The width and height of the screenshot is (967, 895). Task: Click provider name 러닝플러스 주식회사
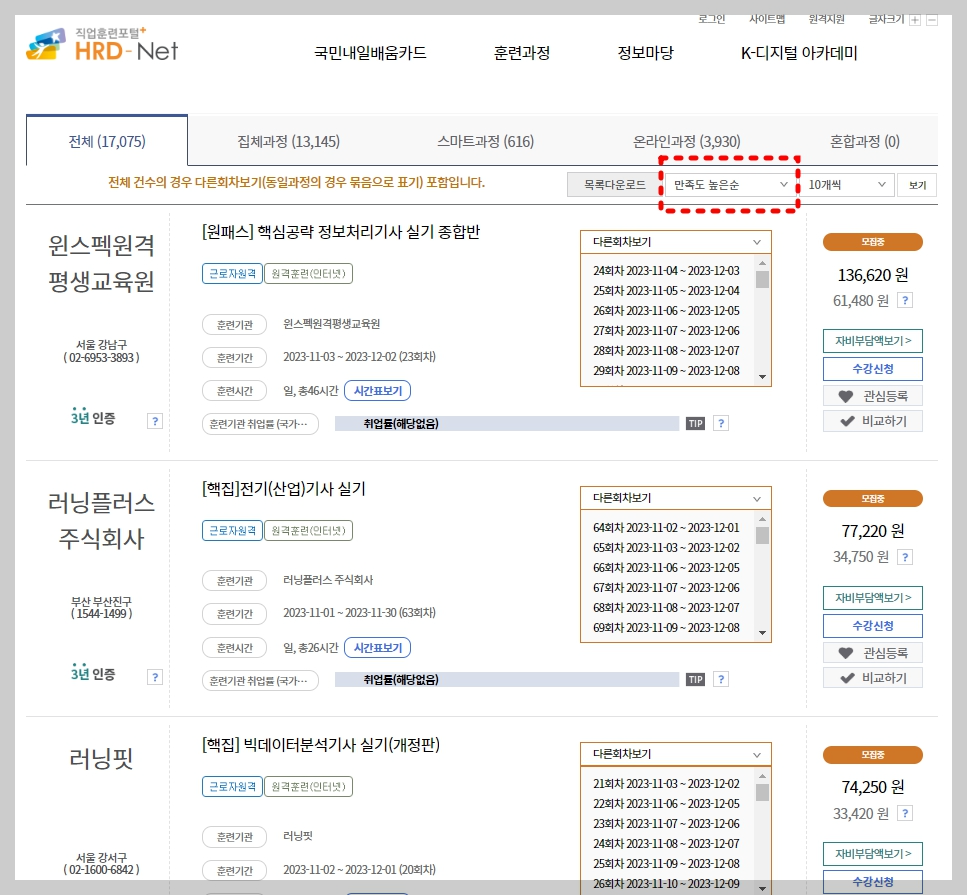point(101,521)
